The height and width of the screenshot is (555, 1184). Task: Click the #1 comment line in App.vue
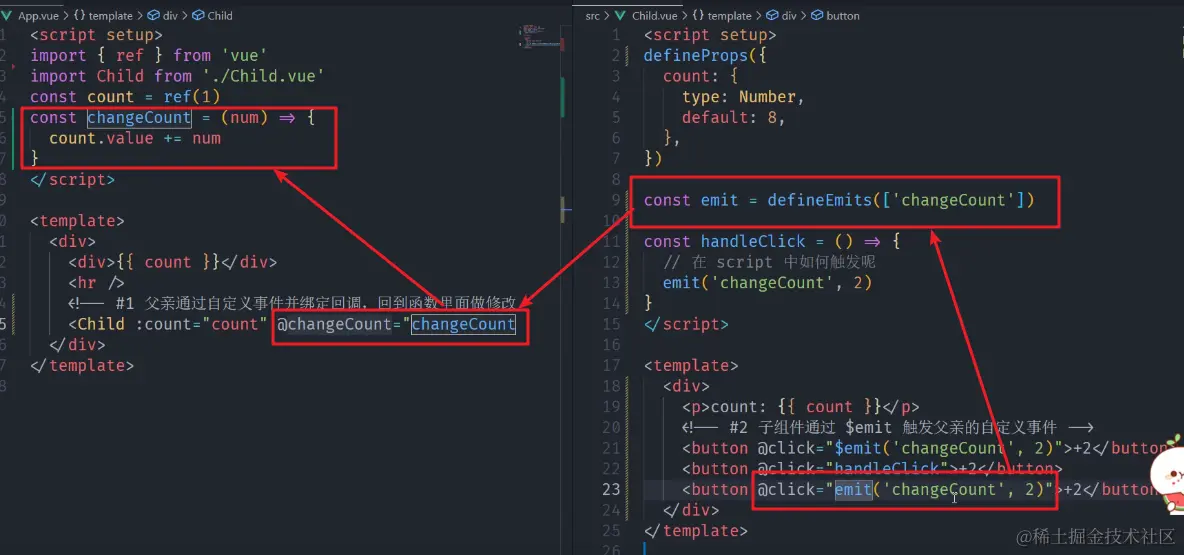coord(291,304)
